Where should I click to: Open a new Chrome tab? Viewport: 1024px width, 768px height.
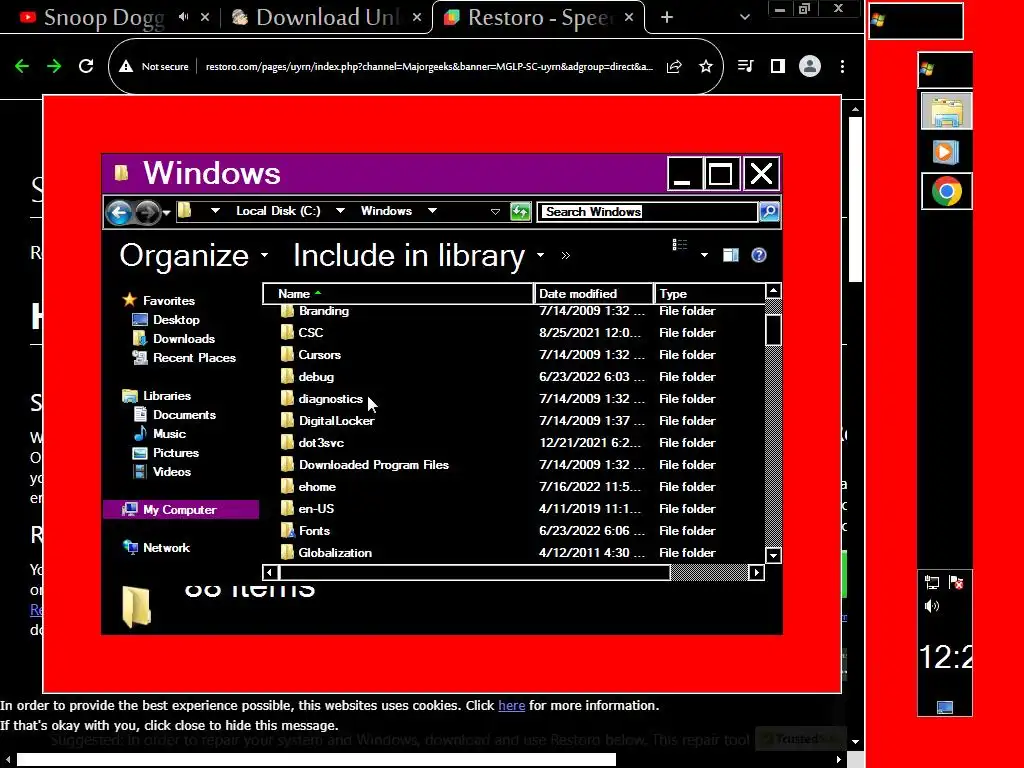(x=667, y=18)
